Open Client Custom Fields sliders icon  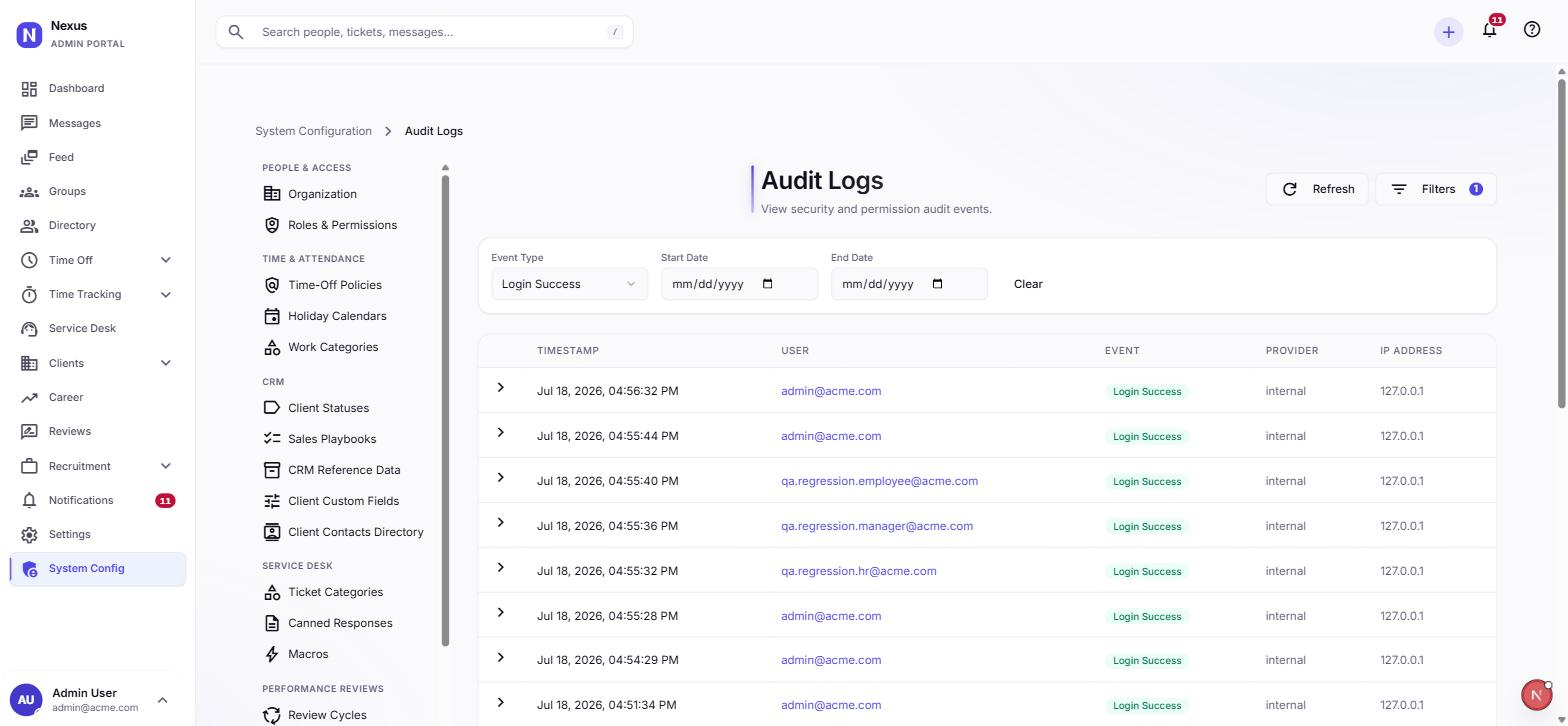point(272,501)
